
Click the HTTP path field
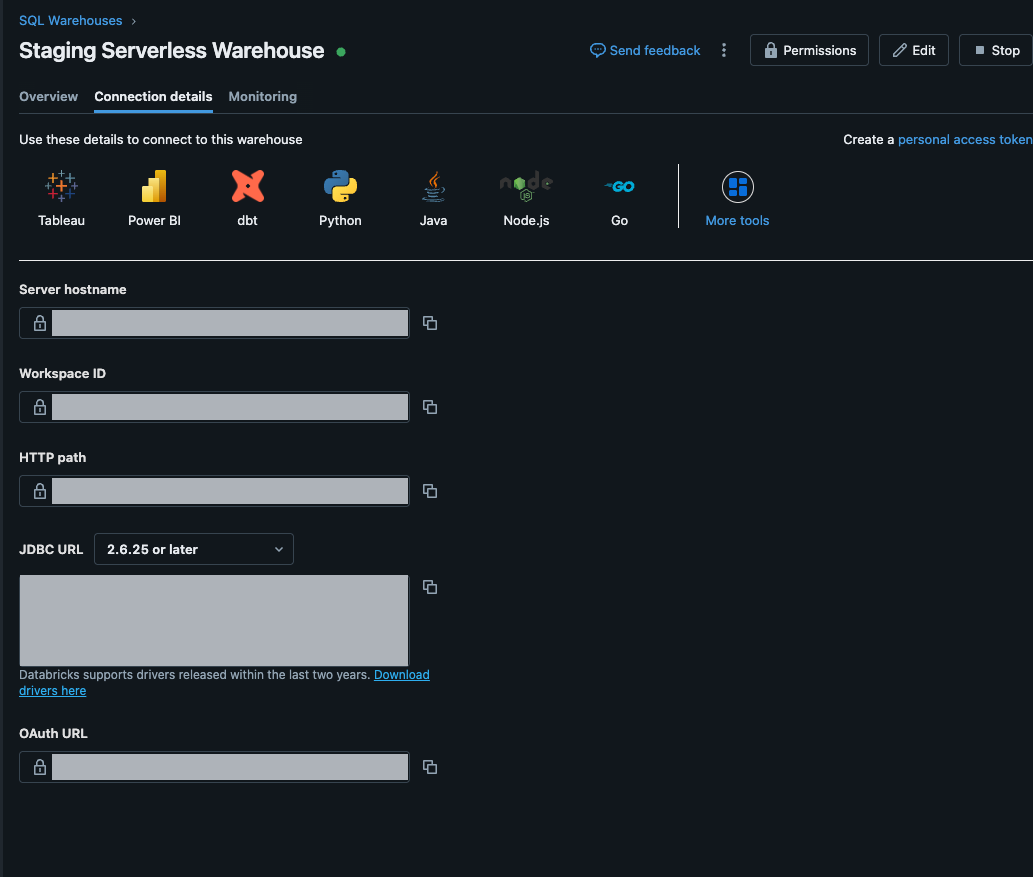(x=214, y=491)
